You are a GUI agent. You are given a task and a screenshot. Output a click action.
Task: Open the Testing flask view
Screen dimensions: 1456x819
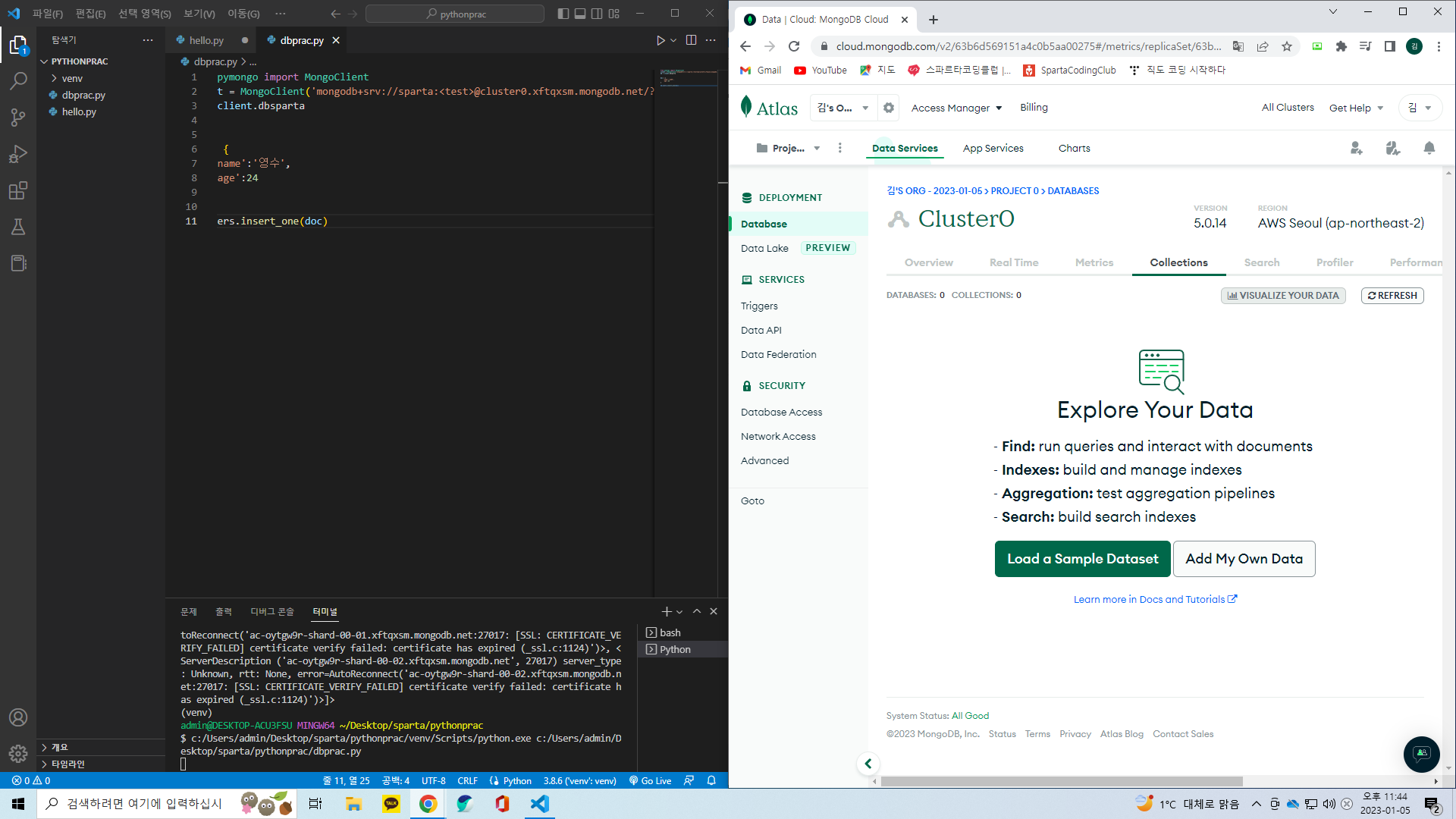click(18, 227)
